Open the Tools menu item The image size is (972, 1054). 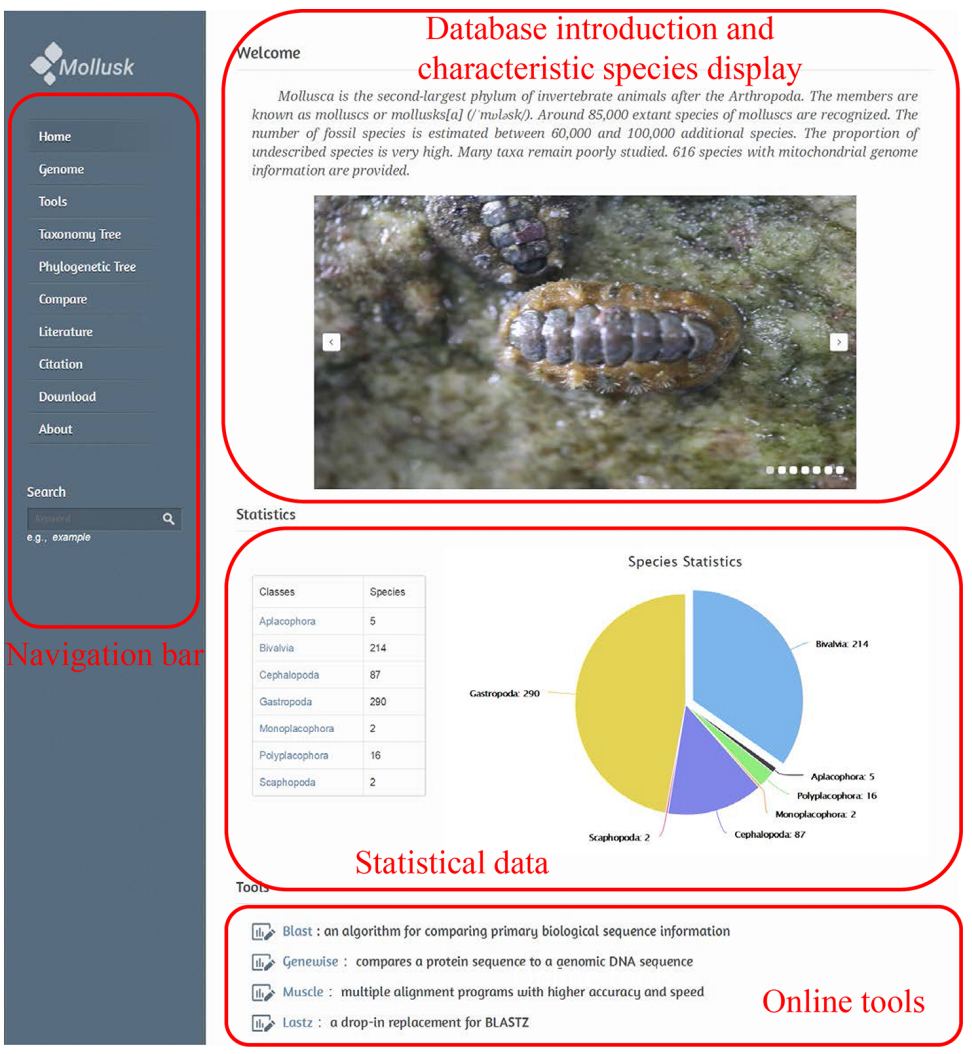pos(52,202)
